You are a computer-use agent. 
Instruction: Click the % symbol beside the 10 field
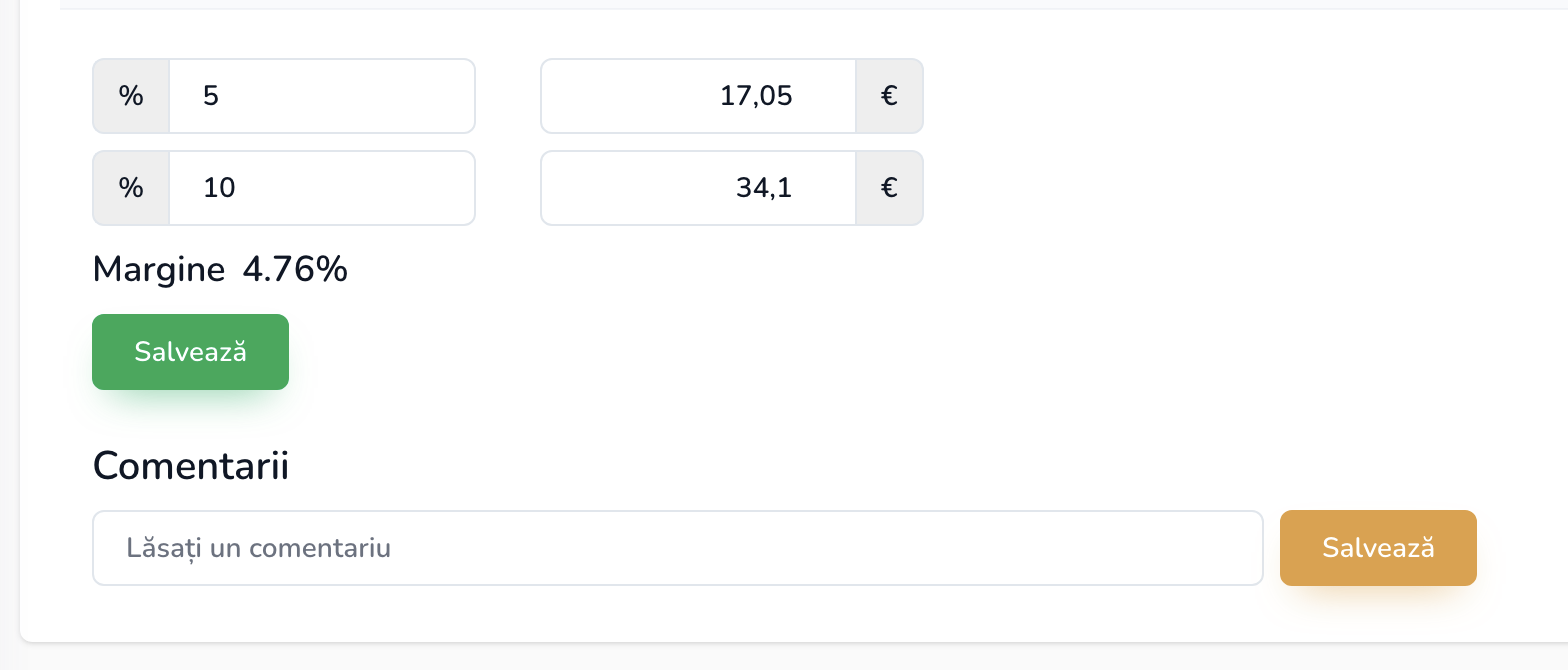(131, 188)
